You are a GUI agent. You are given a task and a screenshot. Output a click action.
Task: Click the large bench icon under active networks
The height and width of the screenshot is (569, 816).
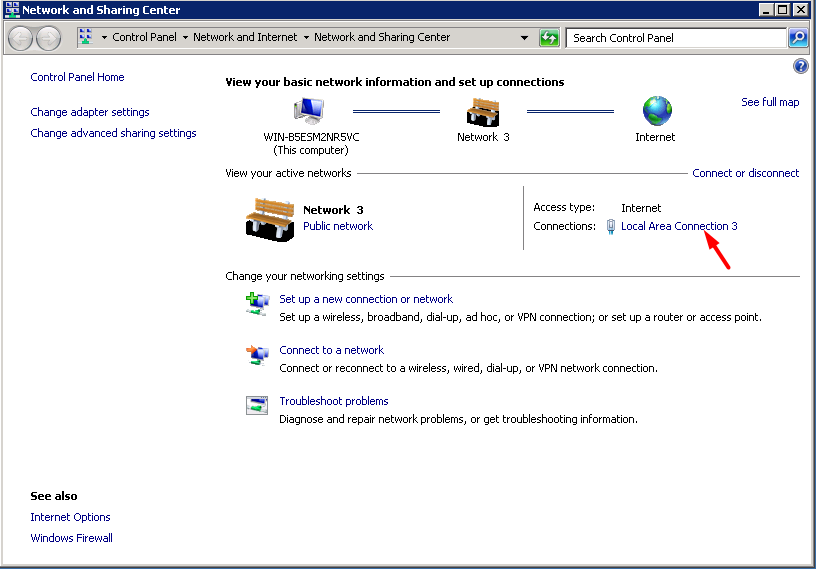click(x=269, y=217)
